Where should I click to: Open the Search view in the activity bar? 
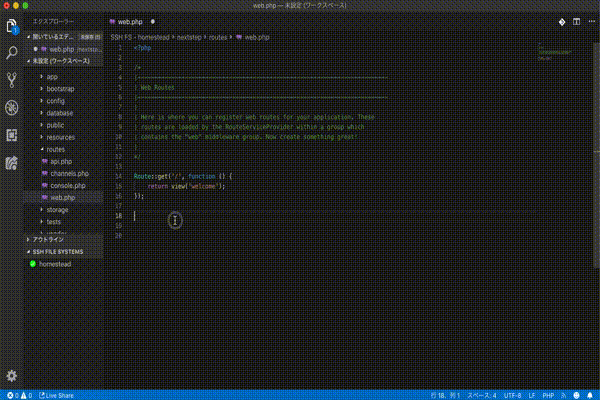click(12, 53)
